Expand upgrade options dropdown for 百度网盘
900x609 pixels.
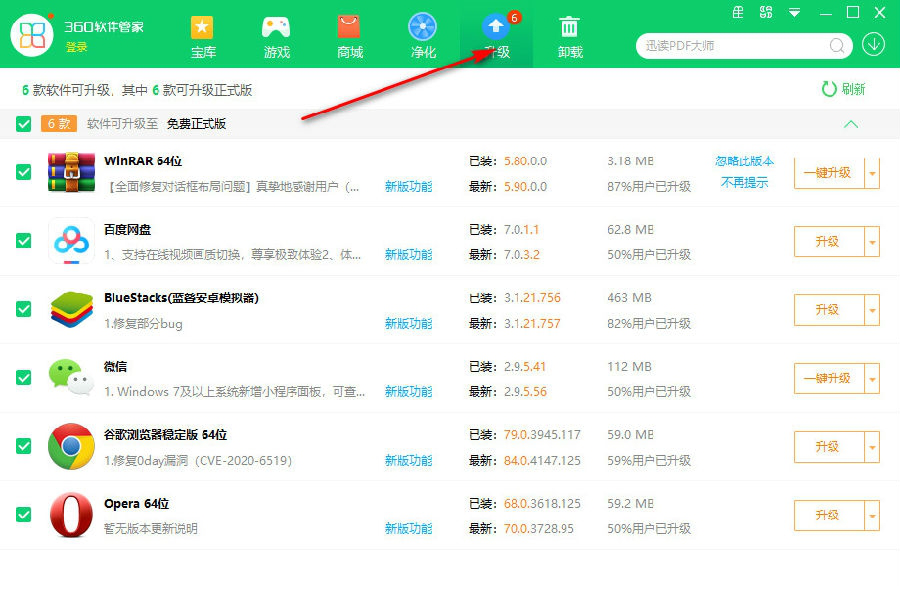872,242
